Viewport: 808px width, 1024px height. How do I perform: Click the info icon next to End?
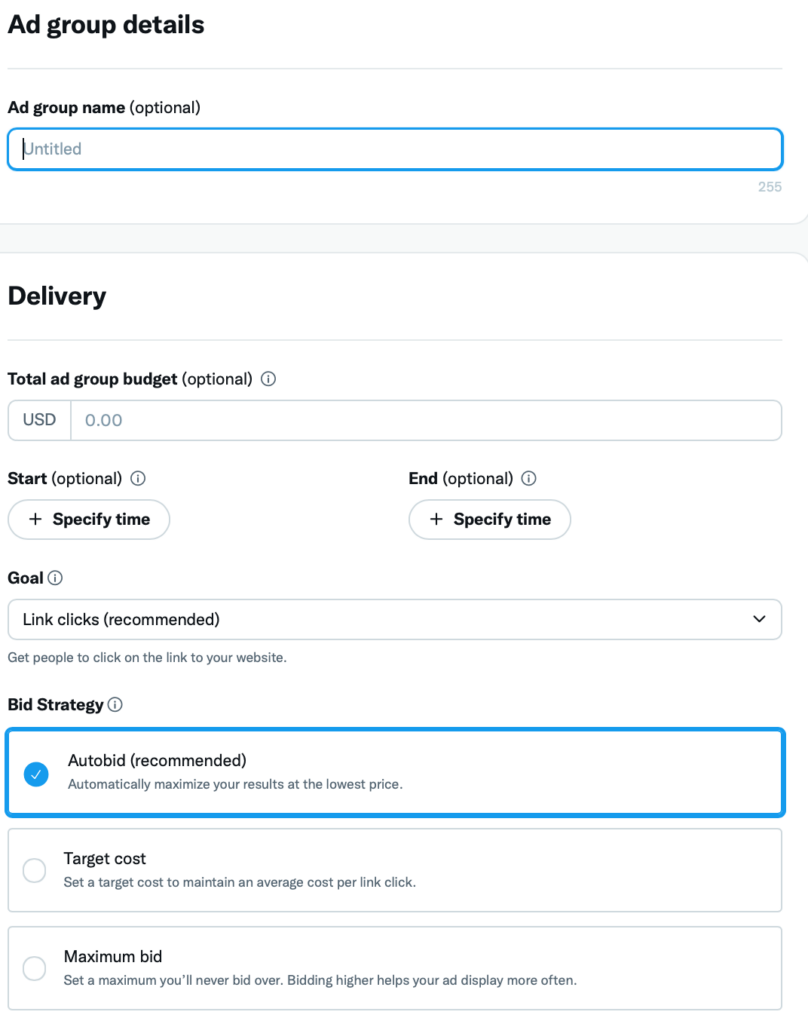point(528,478)
